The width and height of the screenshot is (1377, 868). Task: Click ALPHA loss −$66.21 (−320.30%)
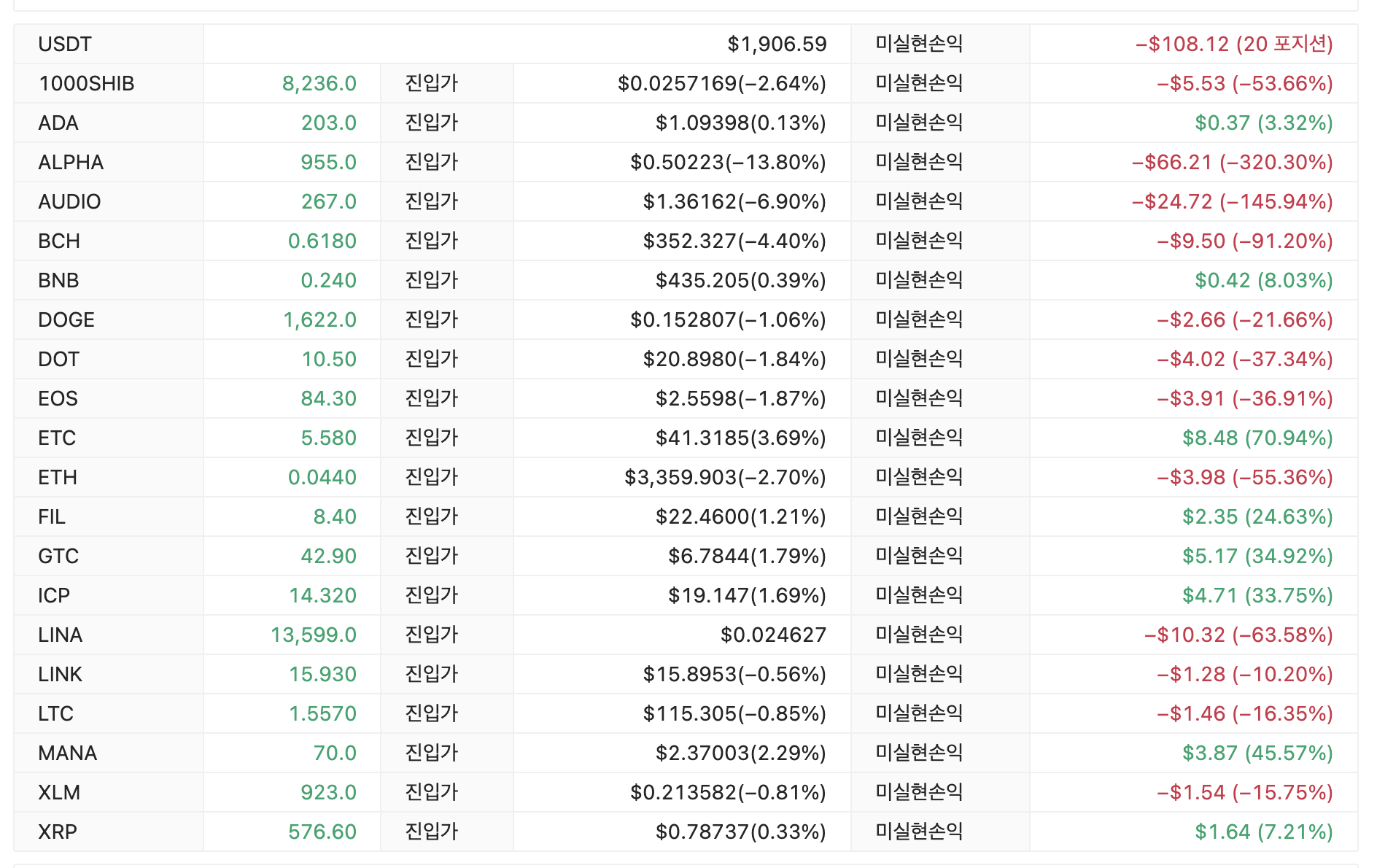click(1233, 163)
